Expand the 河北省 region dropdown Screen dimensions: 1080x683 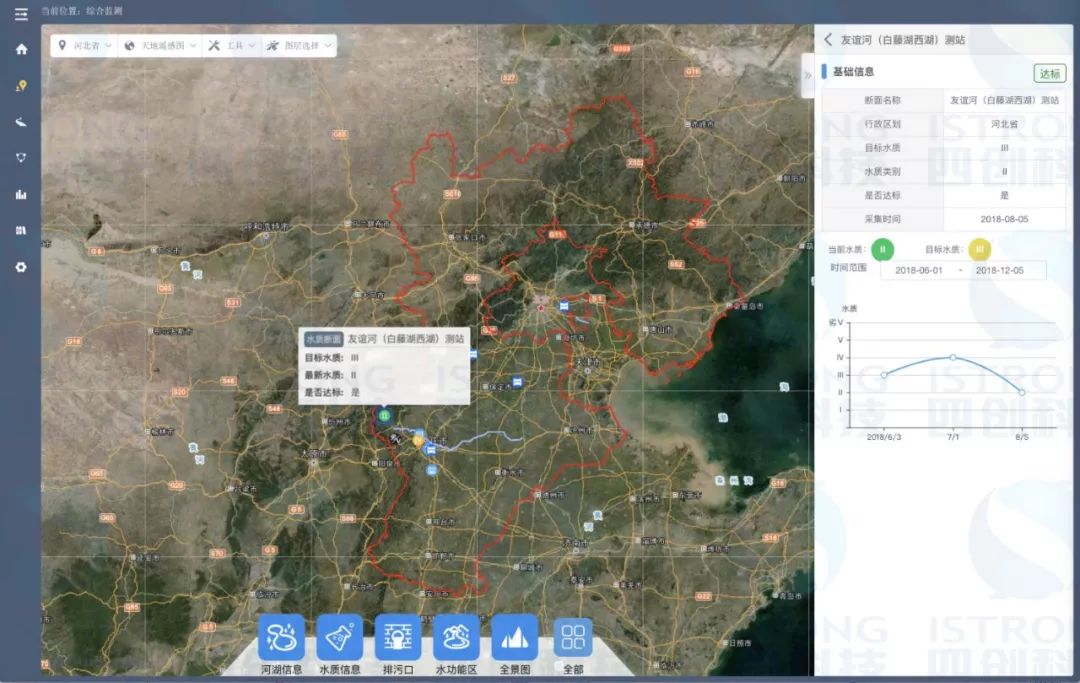(x=85, y=46)
